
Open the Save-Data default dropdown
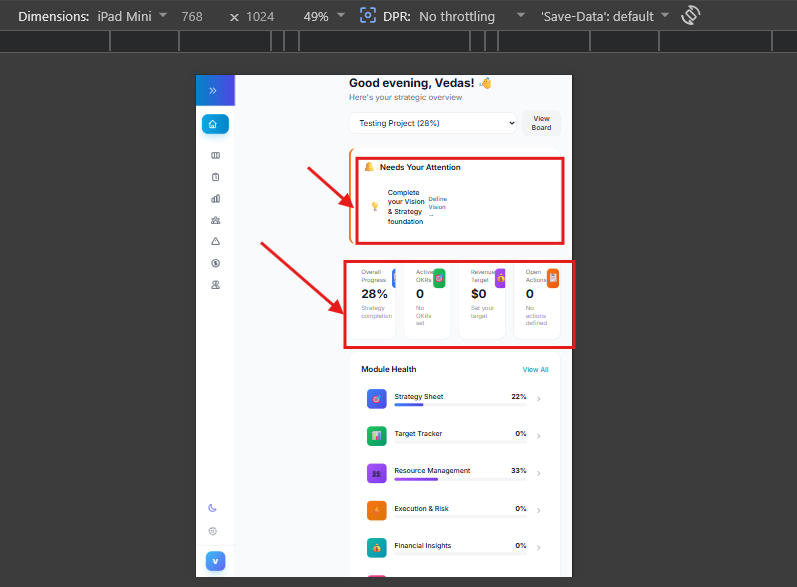[x=604, y=16]
